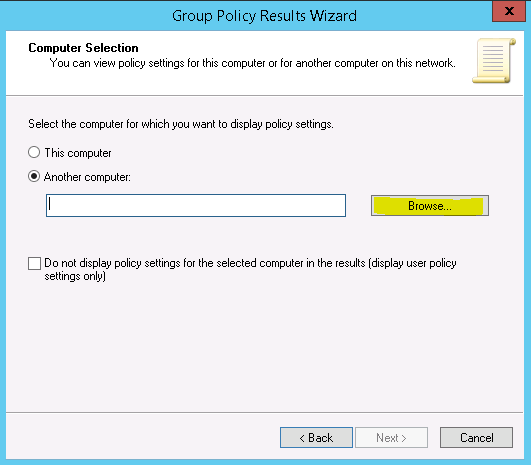Click the "Computer Selection" heading
This screenshot has width=531, height=465.
(83, 48)
